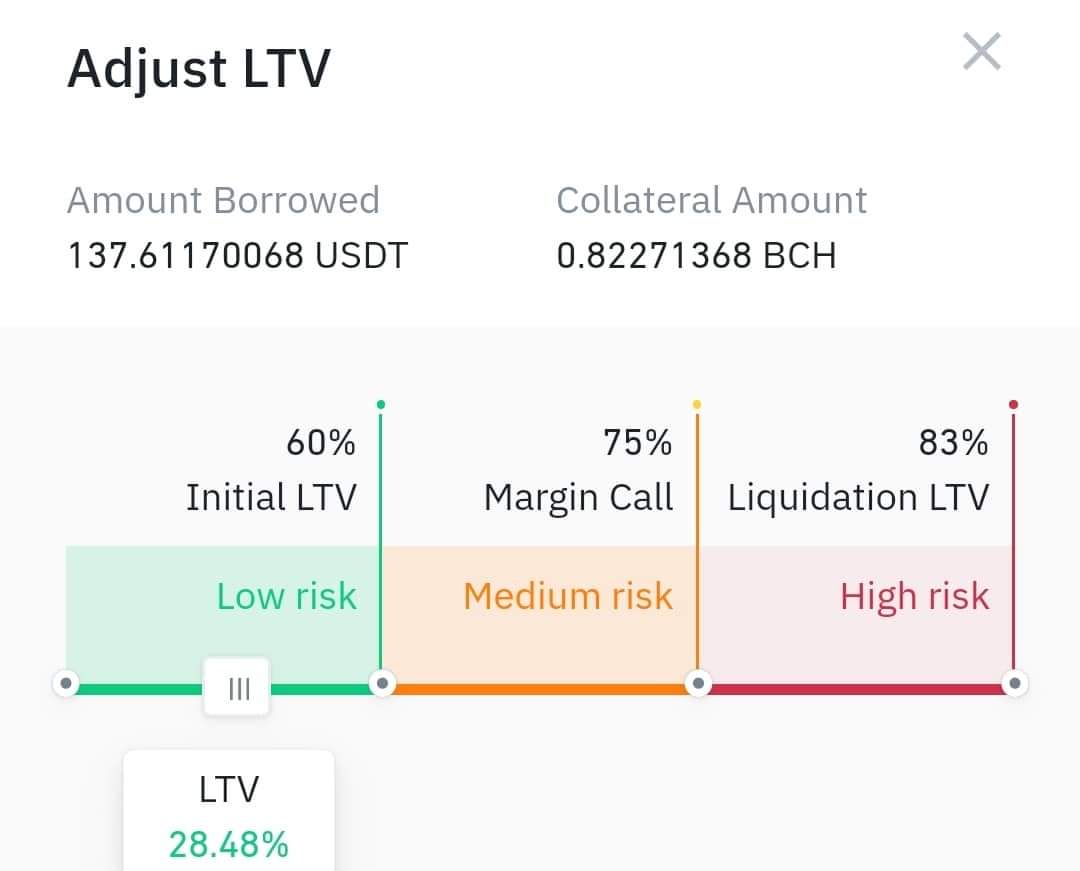The image size is (1080, 871).
Task: Click the LTV 28.48% tooltip box
Action: point(229,811)
